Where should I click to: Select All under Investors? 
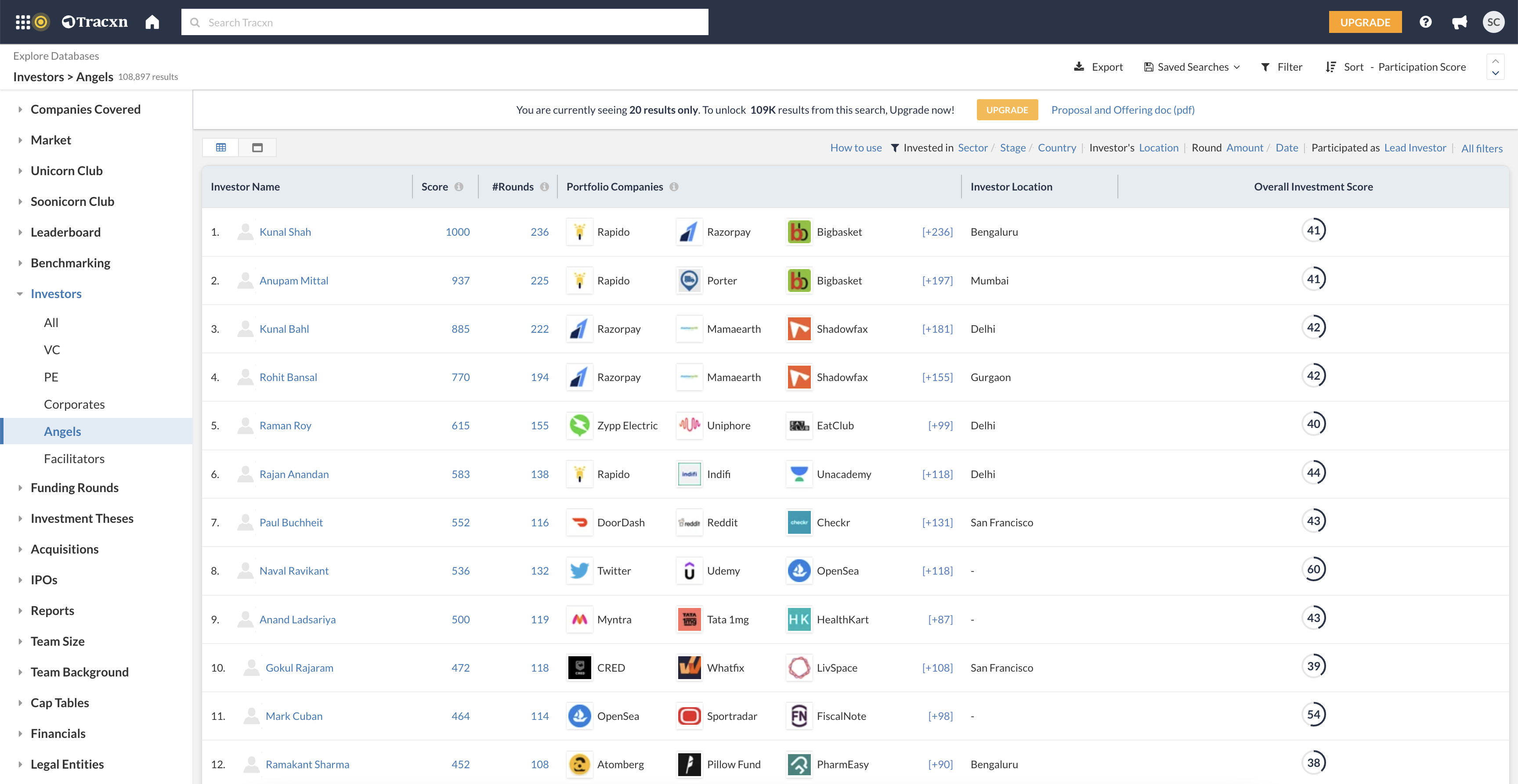click(x=51, y=323)
